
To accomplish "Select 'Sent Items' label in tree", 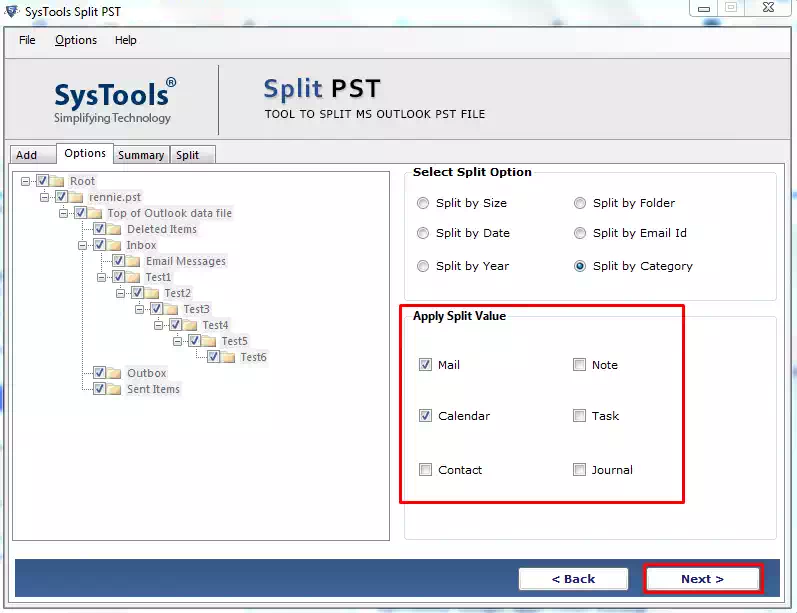I will 153,389.
